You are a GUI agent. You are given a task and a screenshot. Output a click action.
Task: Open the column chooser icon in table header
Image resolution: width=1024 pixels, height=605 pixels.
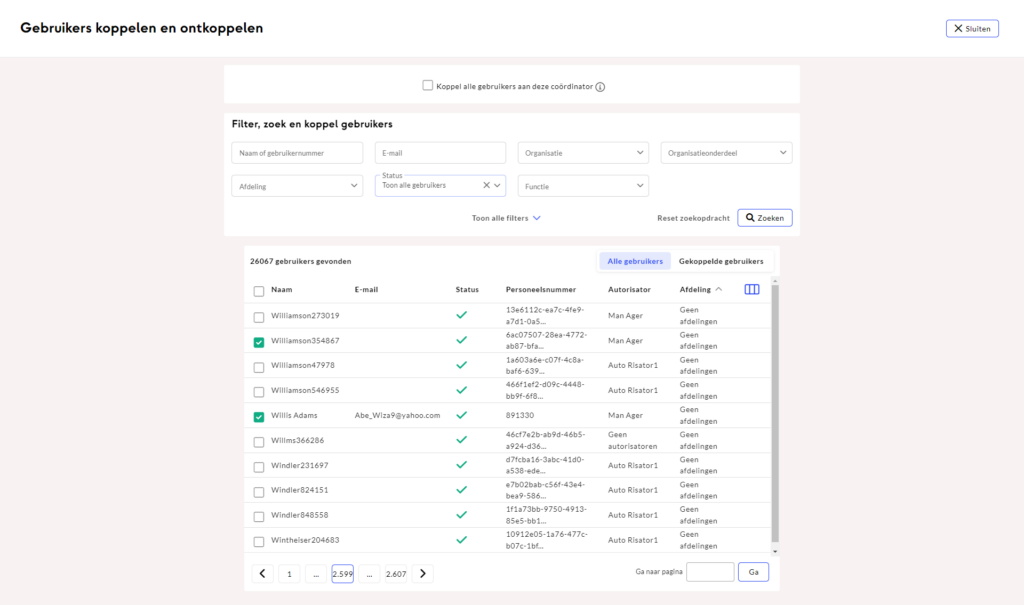coord(752,290)
